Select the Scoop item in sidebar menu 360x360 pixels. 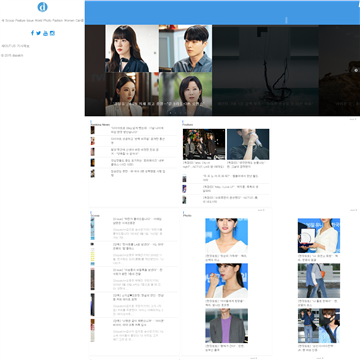[x=9, y=20]
